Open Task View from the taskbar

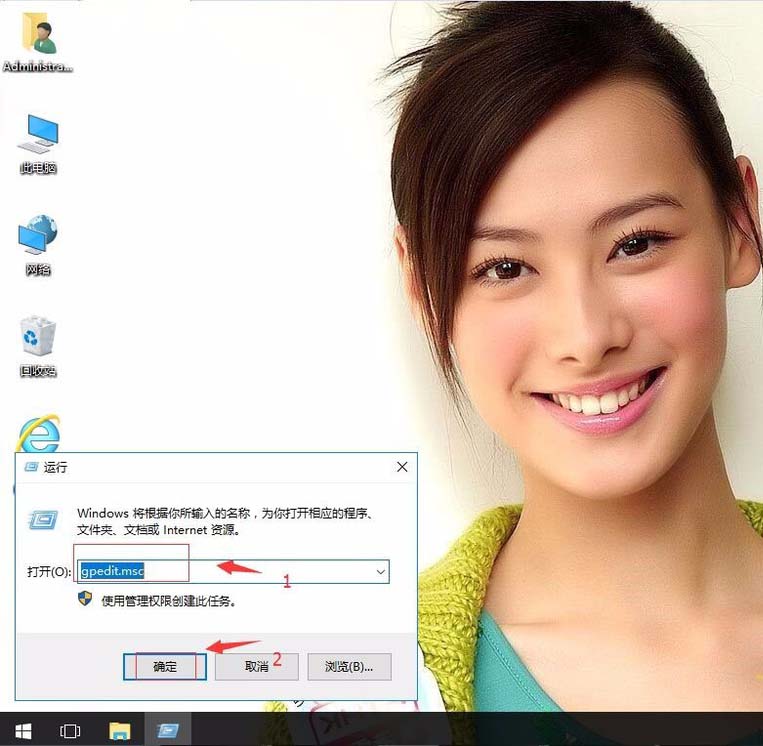click(70, 730)
